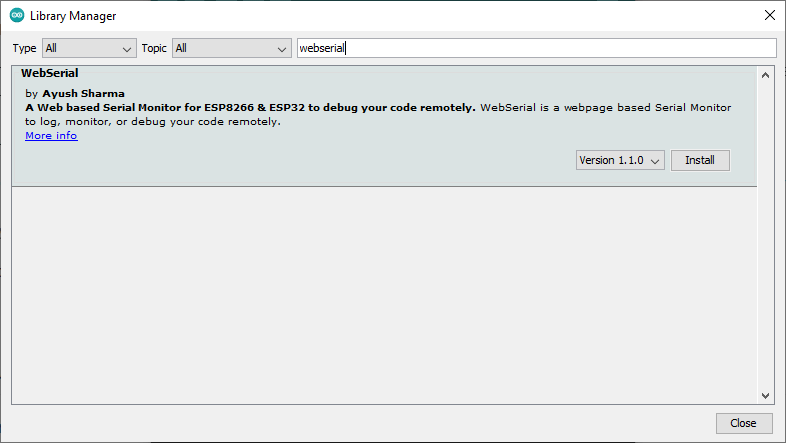Select the WebSerial library title

[x=50, y=73]
